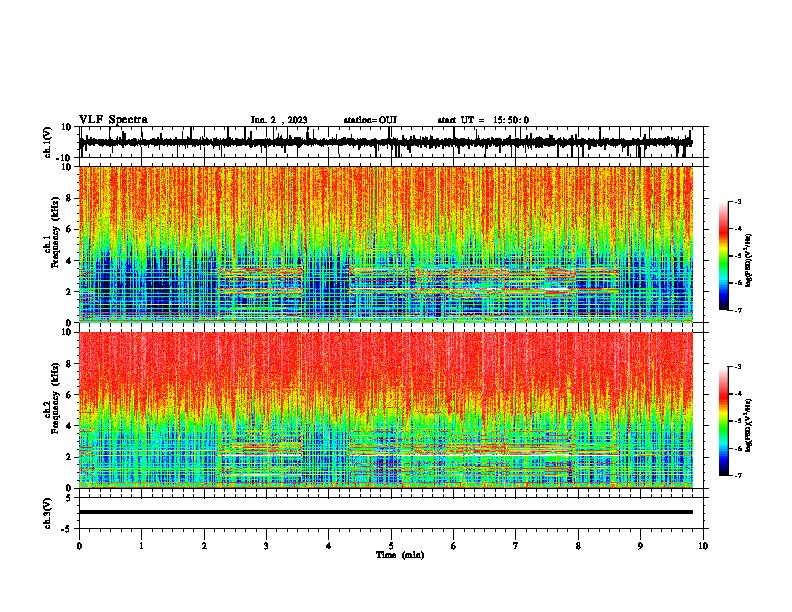
Task: Click the '2' tick on the Time axis
Action: [204, 546]
